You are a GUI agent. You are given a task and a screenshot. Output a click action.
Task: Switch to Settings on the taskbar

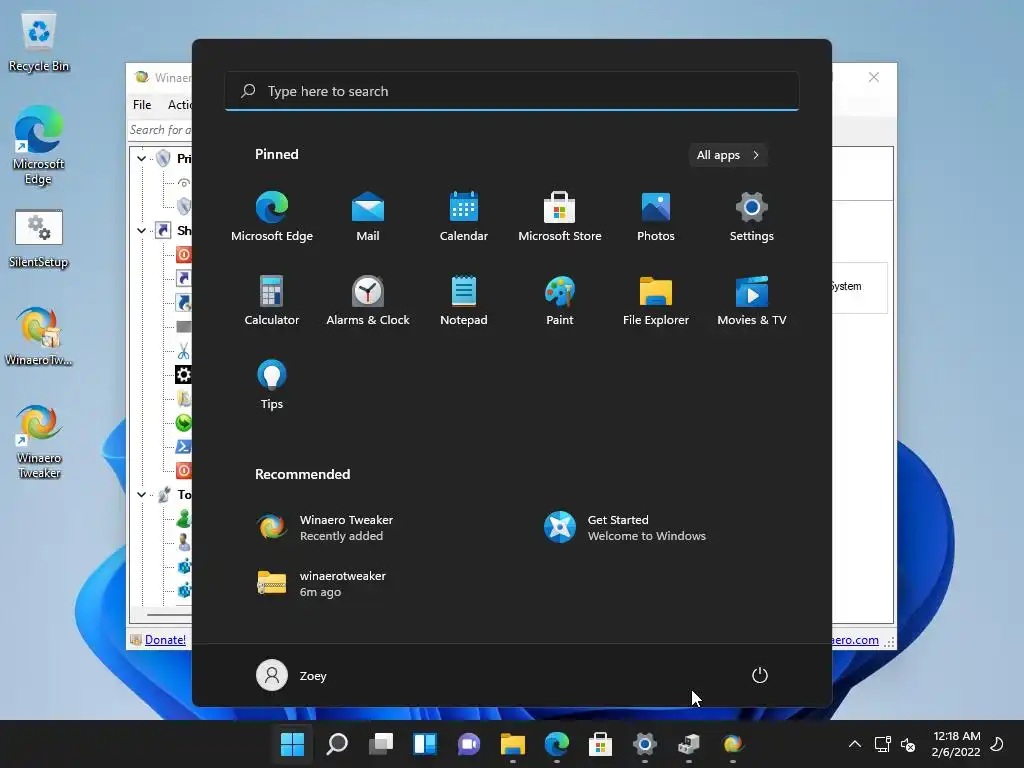click(645, 744)
